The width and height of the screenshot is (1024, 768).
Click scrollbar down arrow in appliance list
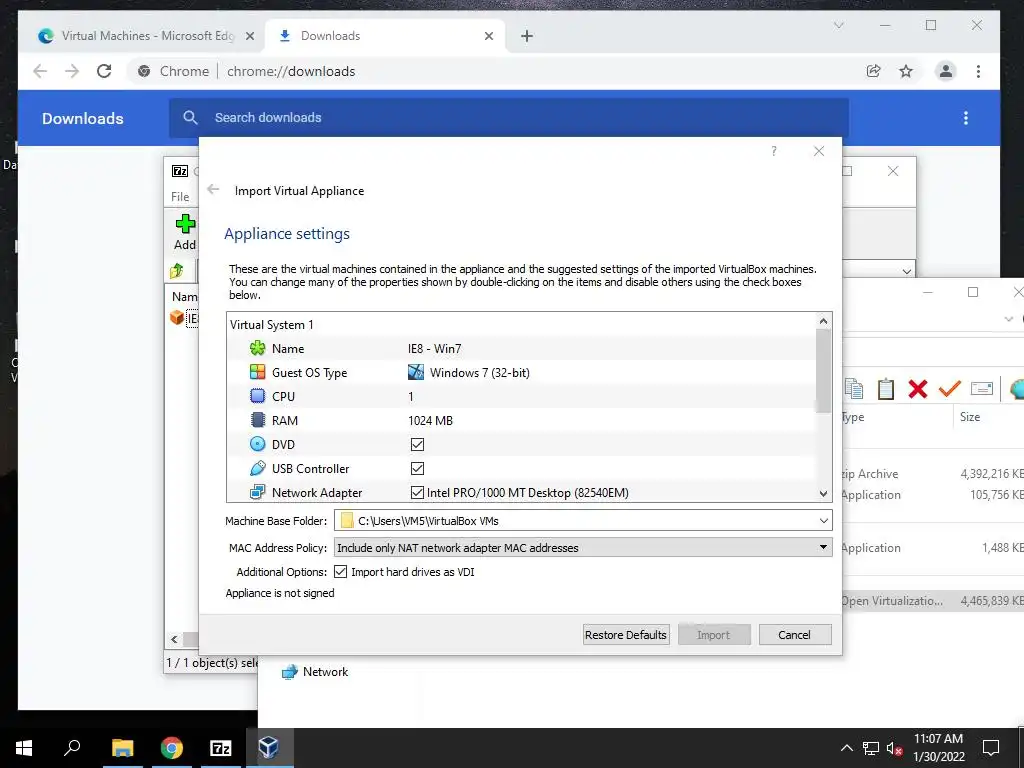coord(824,494)
